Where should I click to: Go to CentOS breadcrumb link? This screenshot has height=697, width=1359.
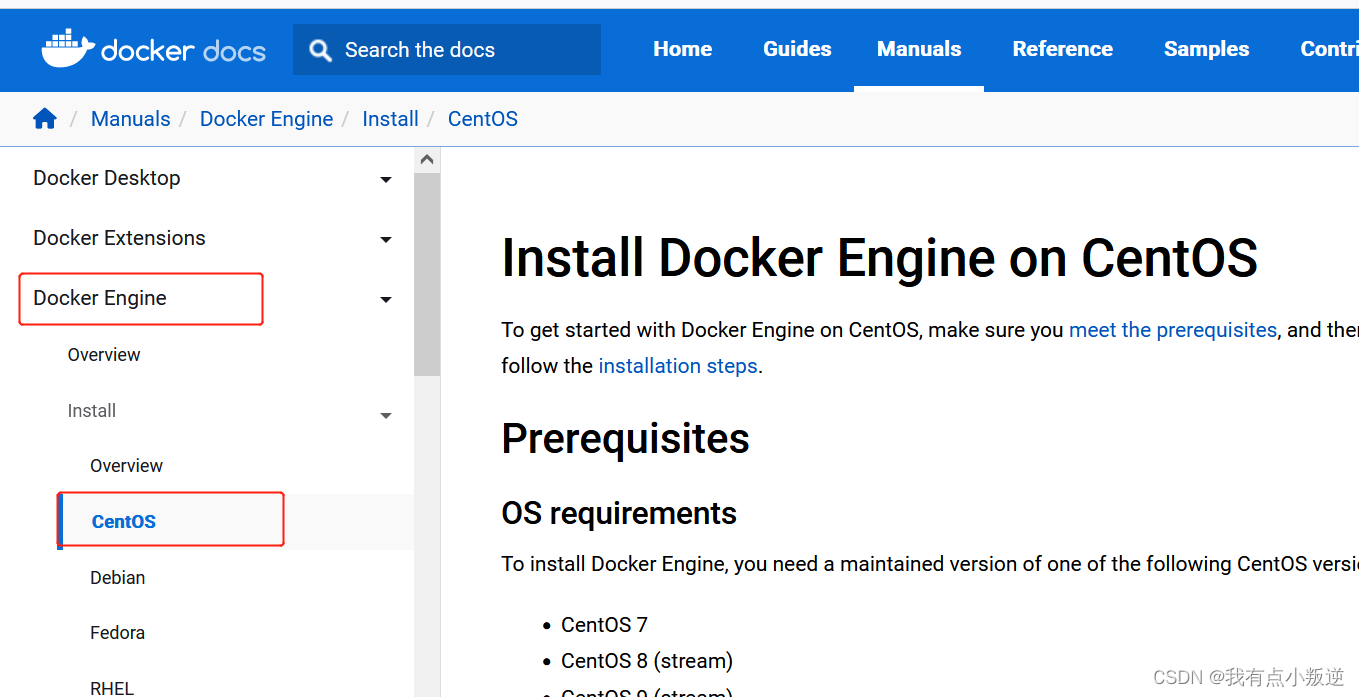pos(483,119)
